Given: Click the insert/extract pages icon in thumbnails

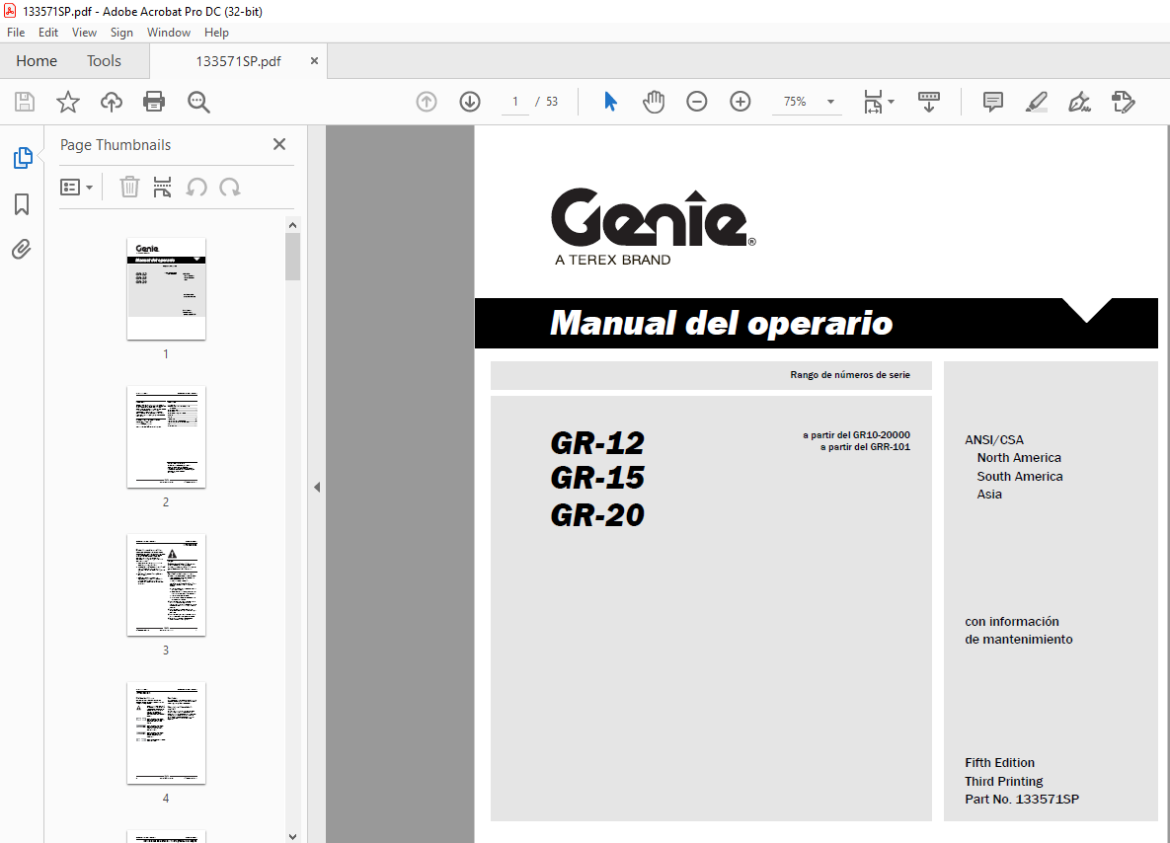Looking at the screenshot, I should [x=162, y=187].
